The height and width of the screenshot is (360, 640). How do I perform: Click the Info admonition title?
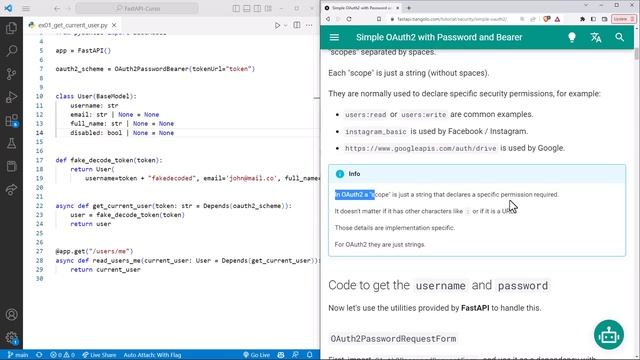tap(354, 174)
